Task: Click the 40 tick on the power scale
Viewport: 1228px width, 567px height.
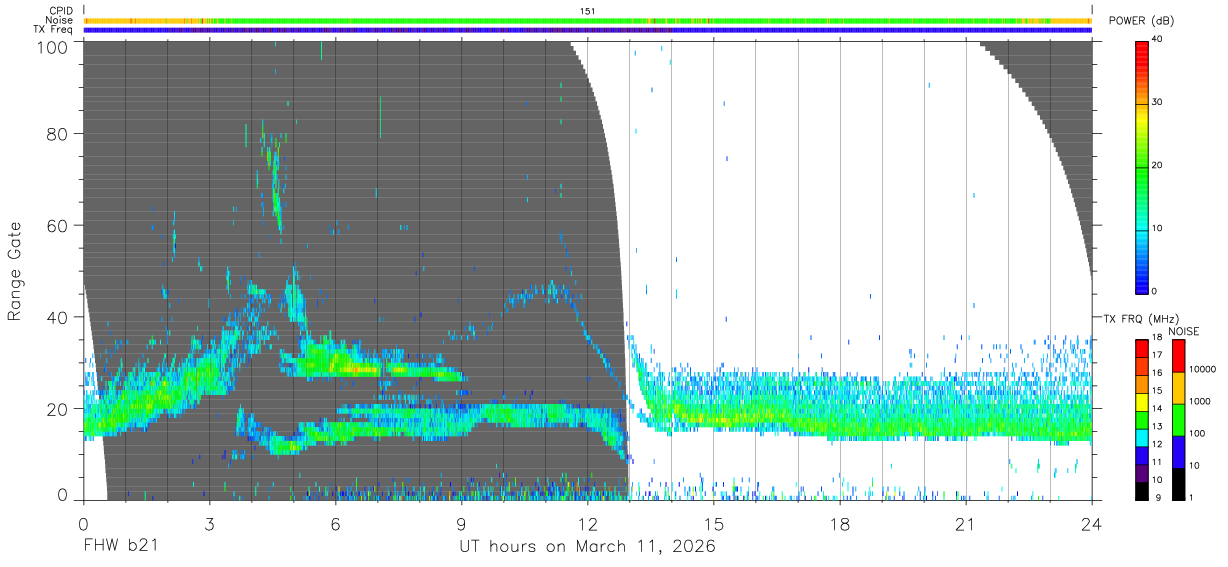Action: [x=1158, y=39]
